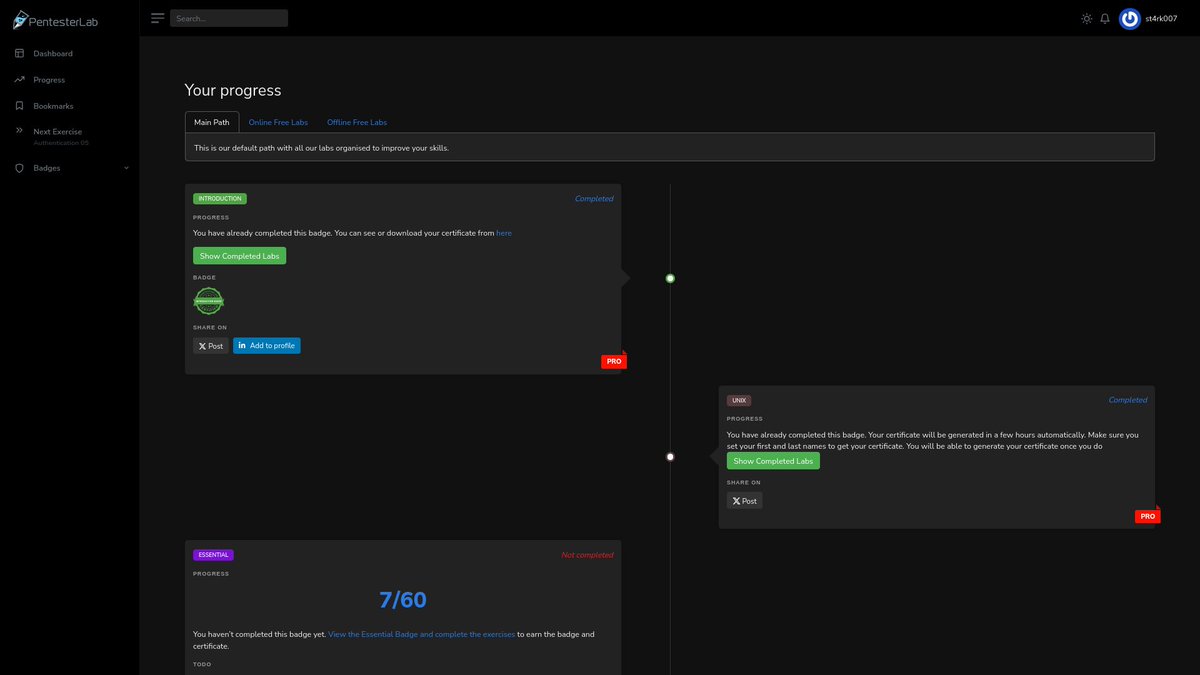This screenshot has height=675, width=1200.
Task: Open the user avatar menu
Action: coord(1130,18)
